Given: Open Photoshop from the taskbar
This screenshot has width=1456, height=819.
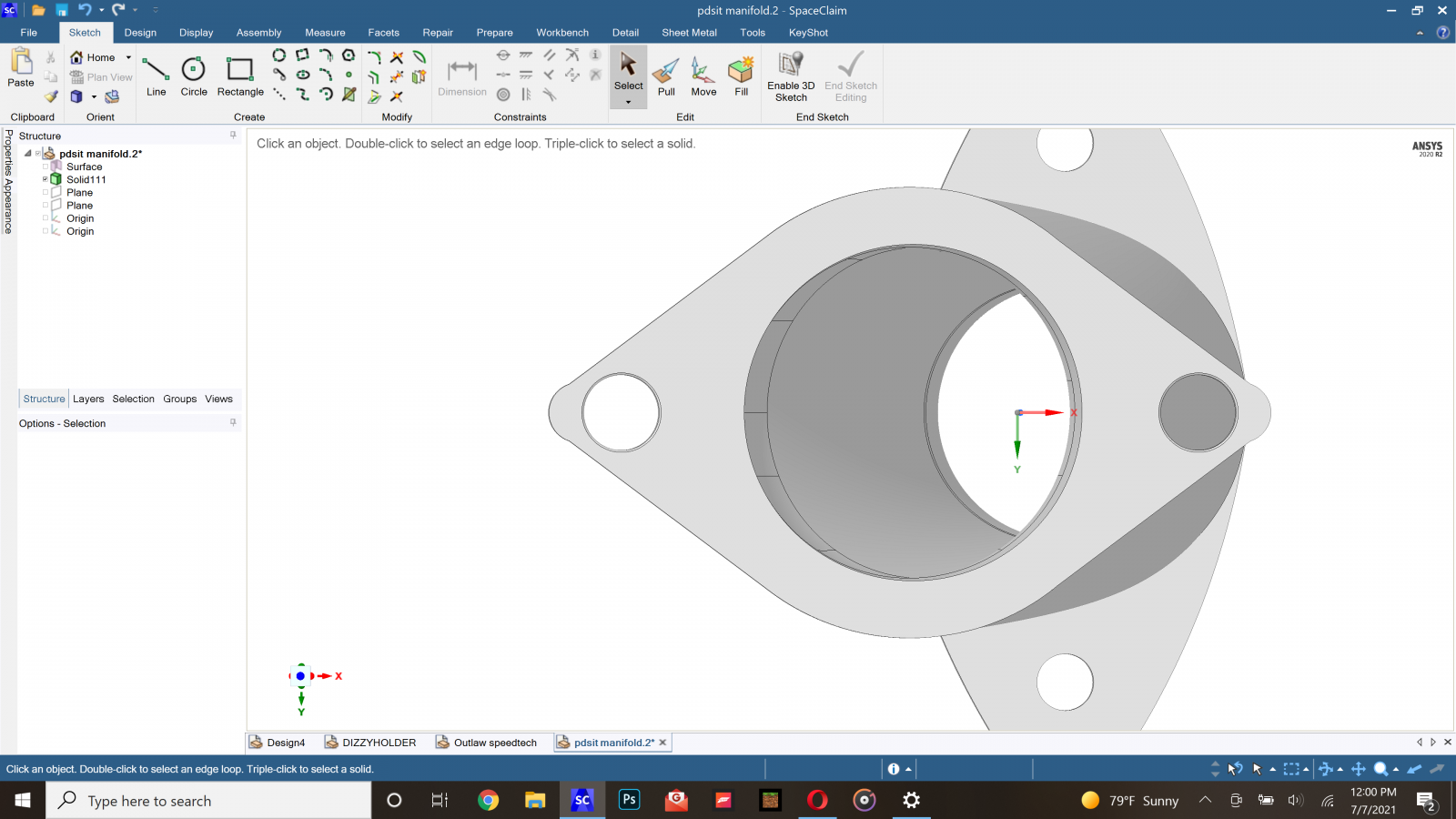Looking at the screenshot, I should pos(629,801).
